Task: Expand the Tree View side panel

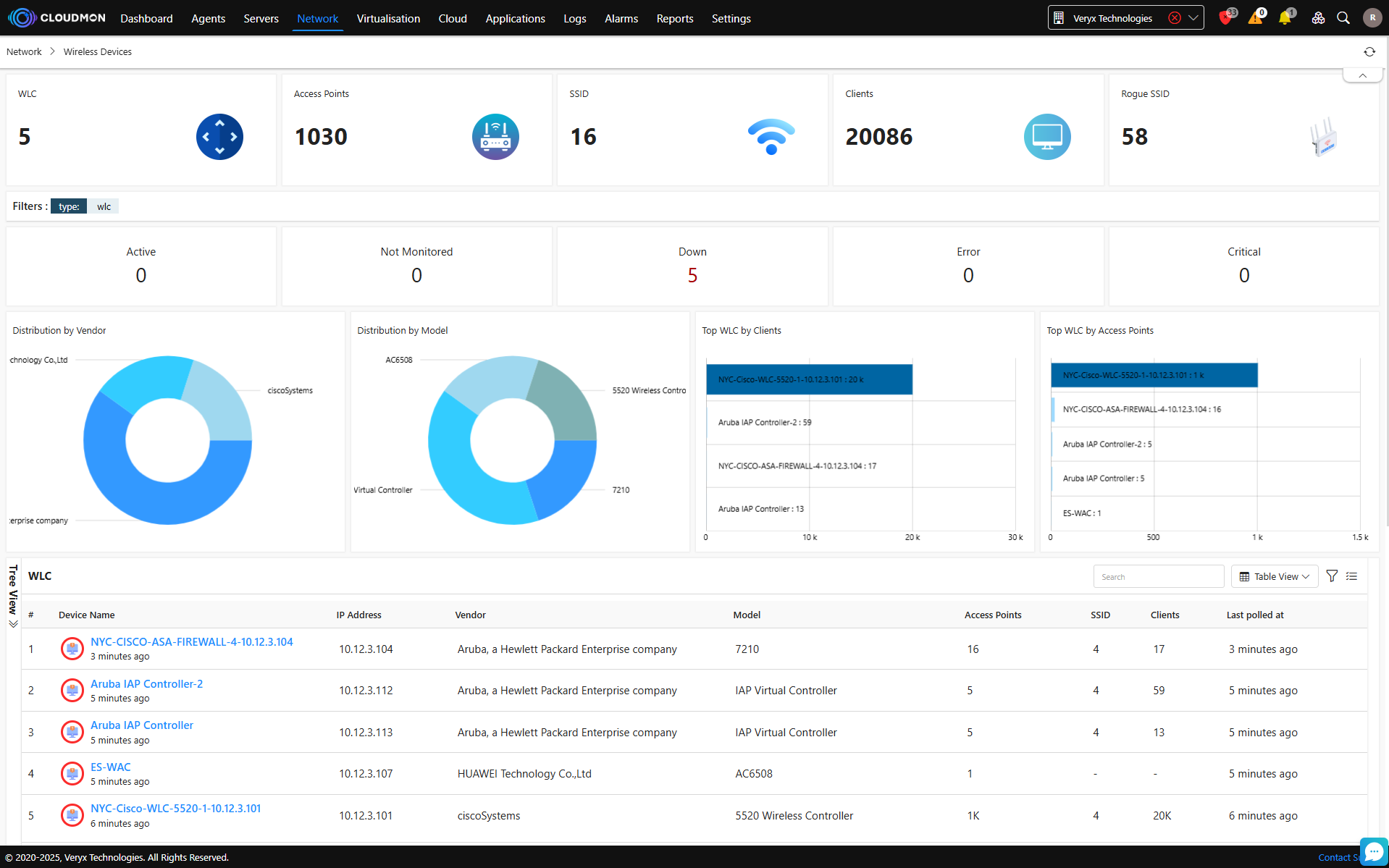Action: [x=13, y=596]
